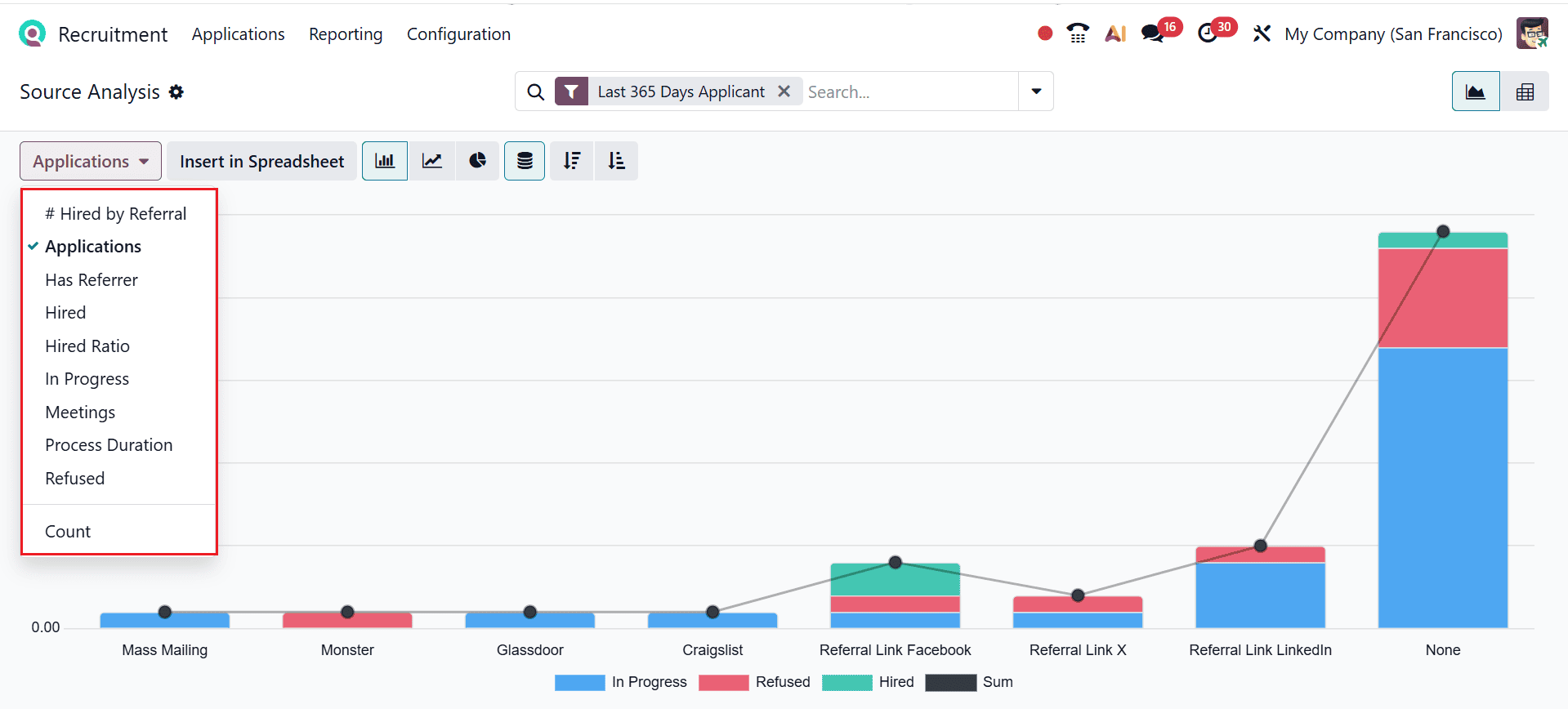
Task: Click the Recruitment app logo icon
Action: click(32, 33)
